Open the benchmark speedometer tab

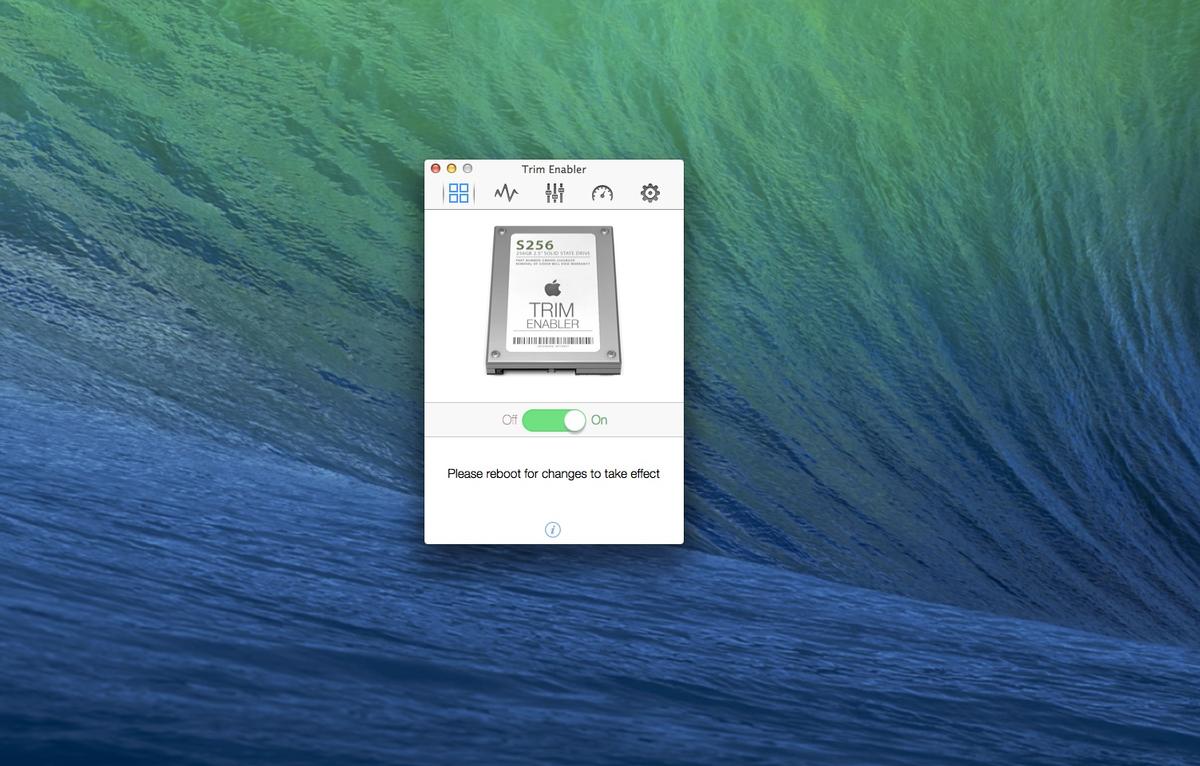[x=602, y=193]
